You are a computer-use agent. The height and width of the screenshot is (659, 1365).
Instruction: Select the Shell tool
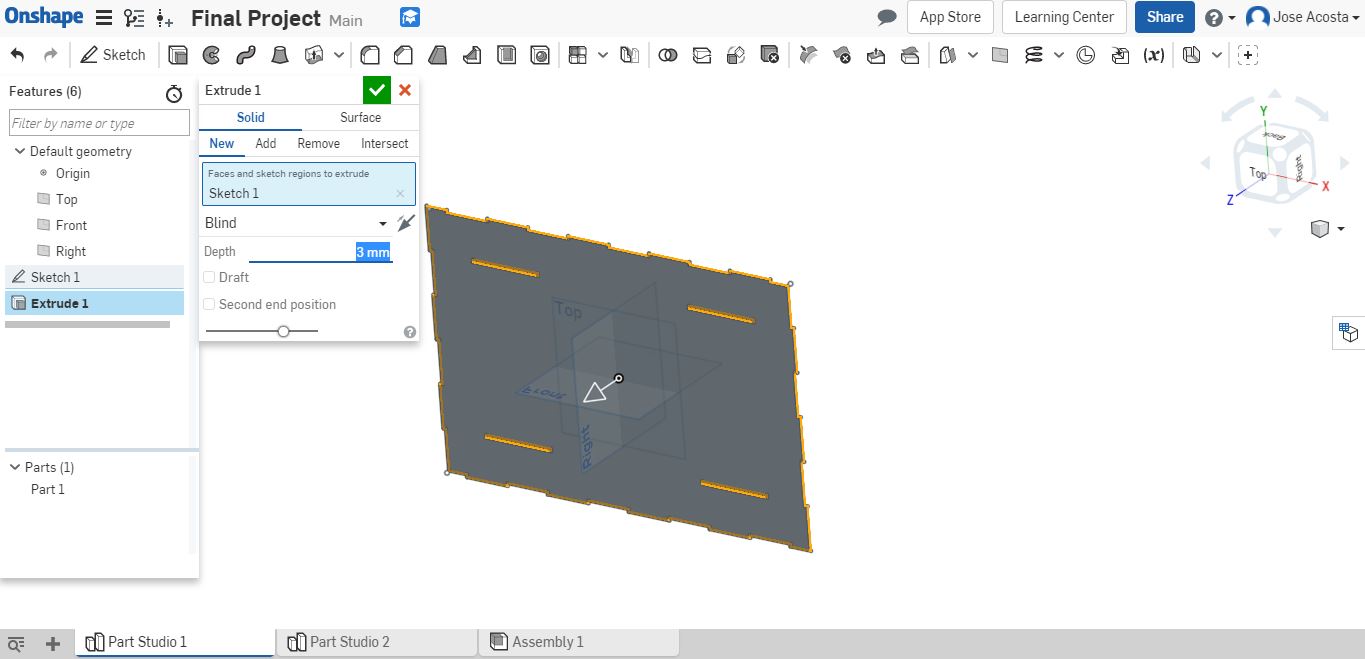coord(506,55)
